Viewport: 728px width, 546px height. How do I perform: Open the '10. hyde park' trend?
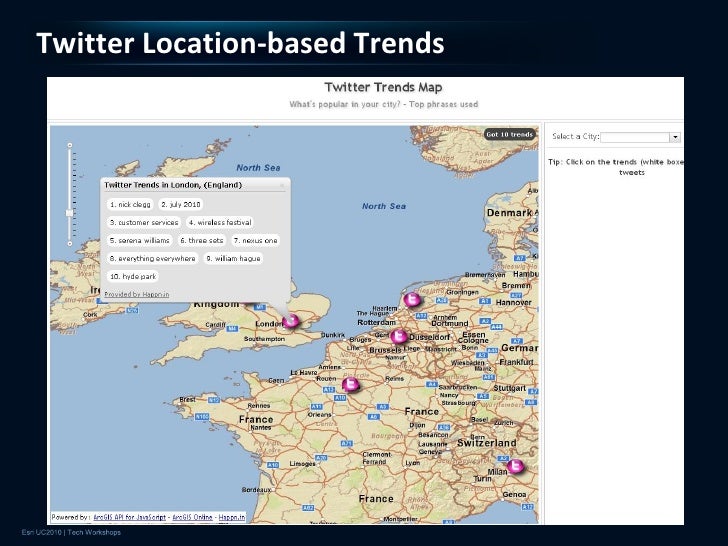(x=133, y=276)
